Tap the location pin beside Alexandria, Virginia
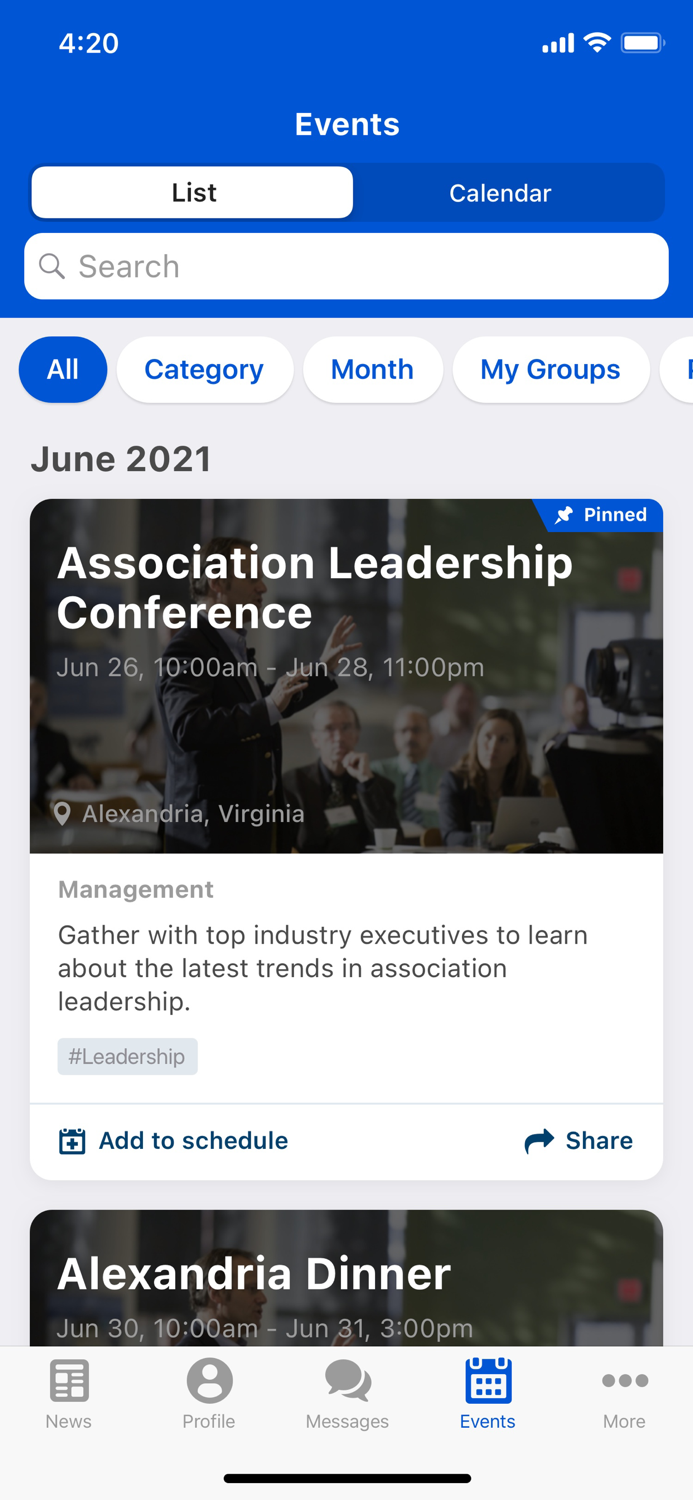The image size is (693, 1500). [64, 813]
